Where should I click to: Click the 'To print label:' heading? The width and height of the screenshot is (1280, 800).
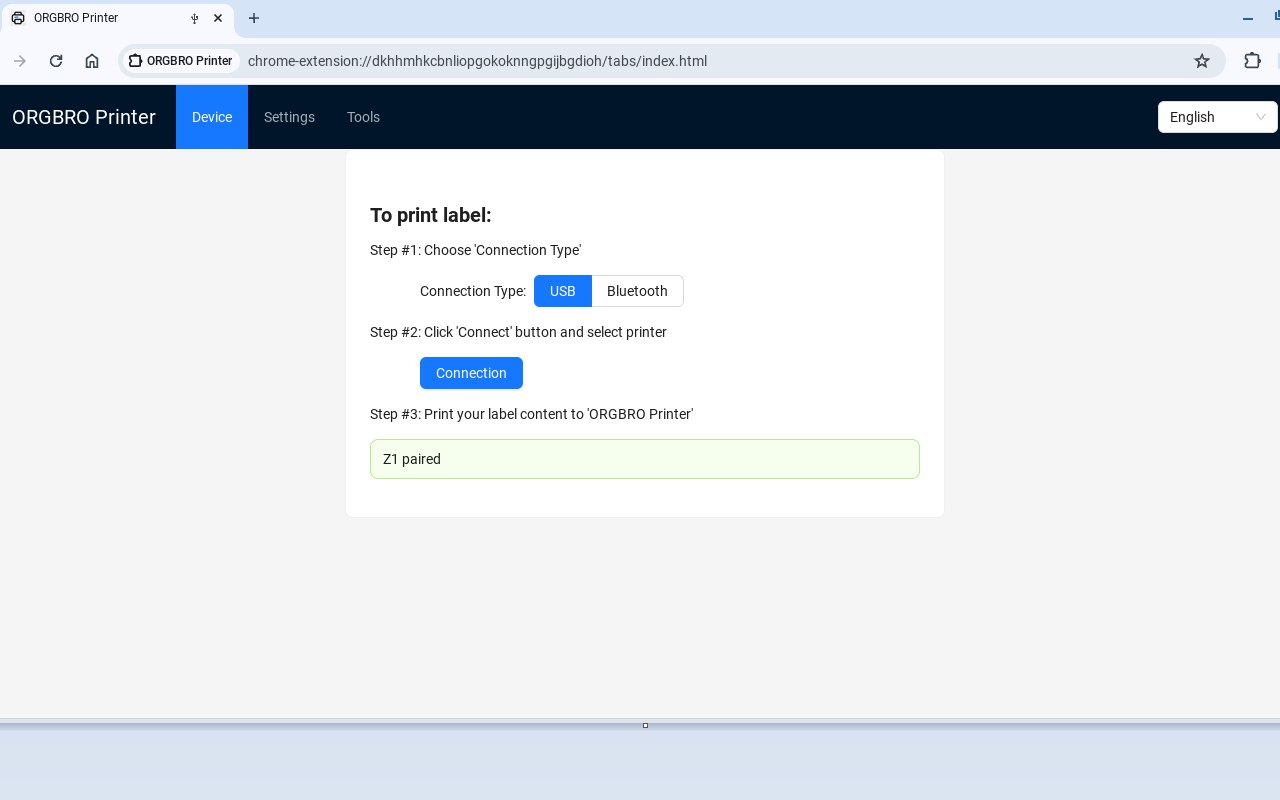point(431,215)
